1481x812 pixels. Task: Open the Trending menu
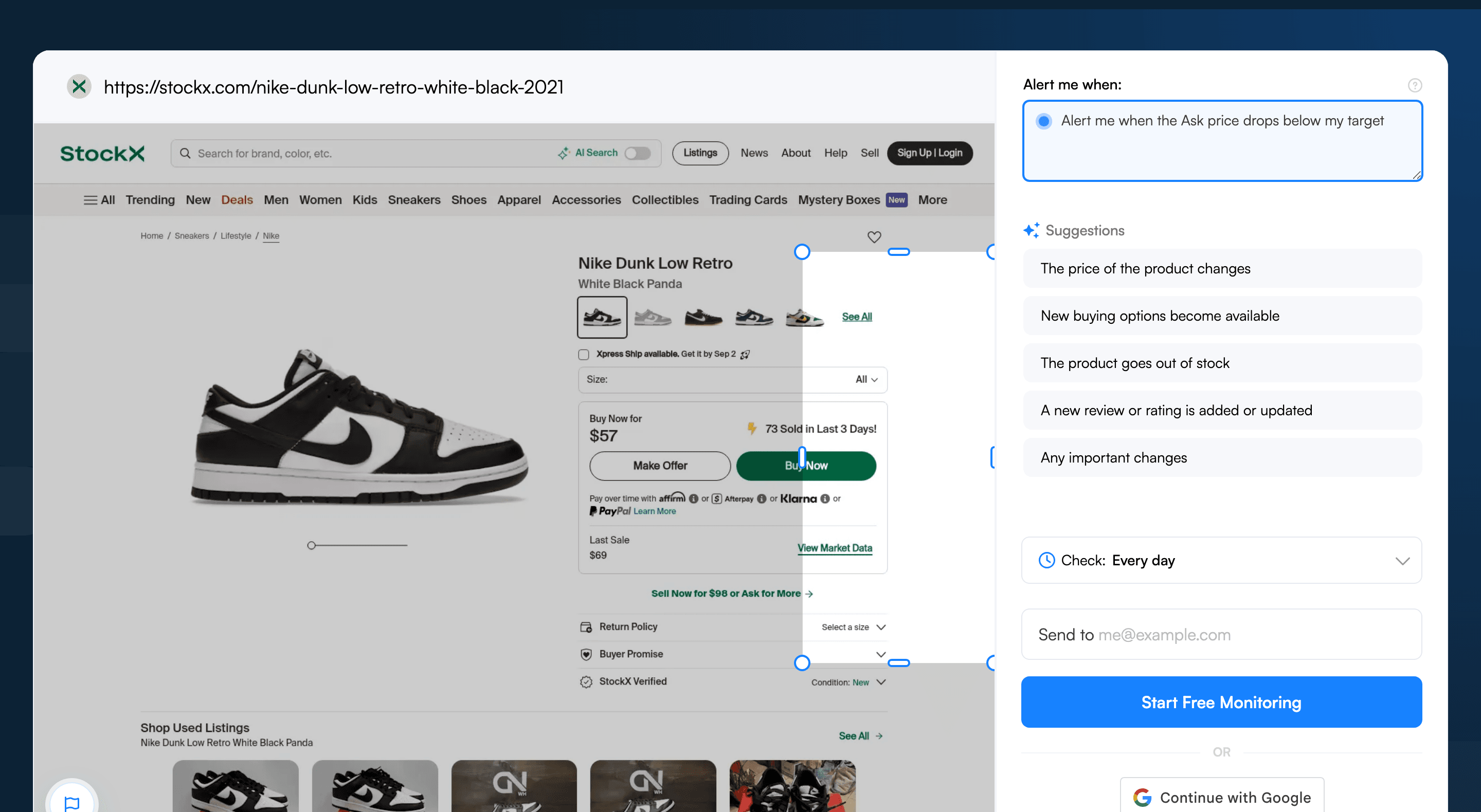[150, 200]
